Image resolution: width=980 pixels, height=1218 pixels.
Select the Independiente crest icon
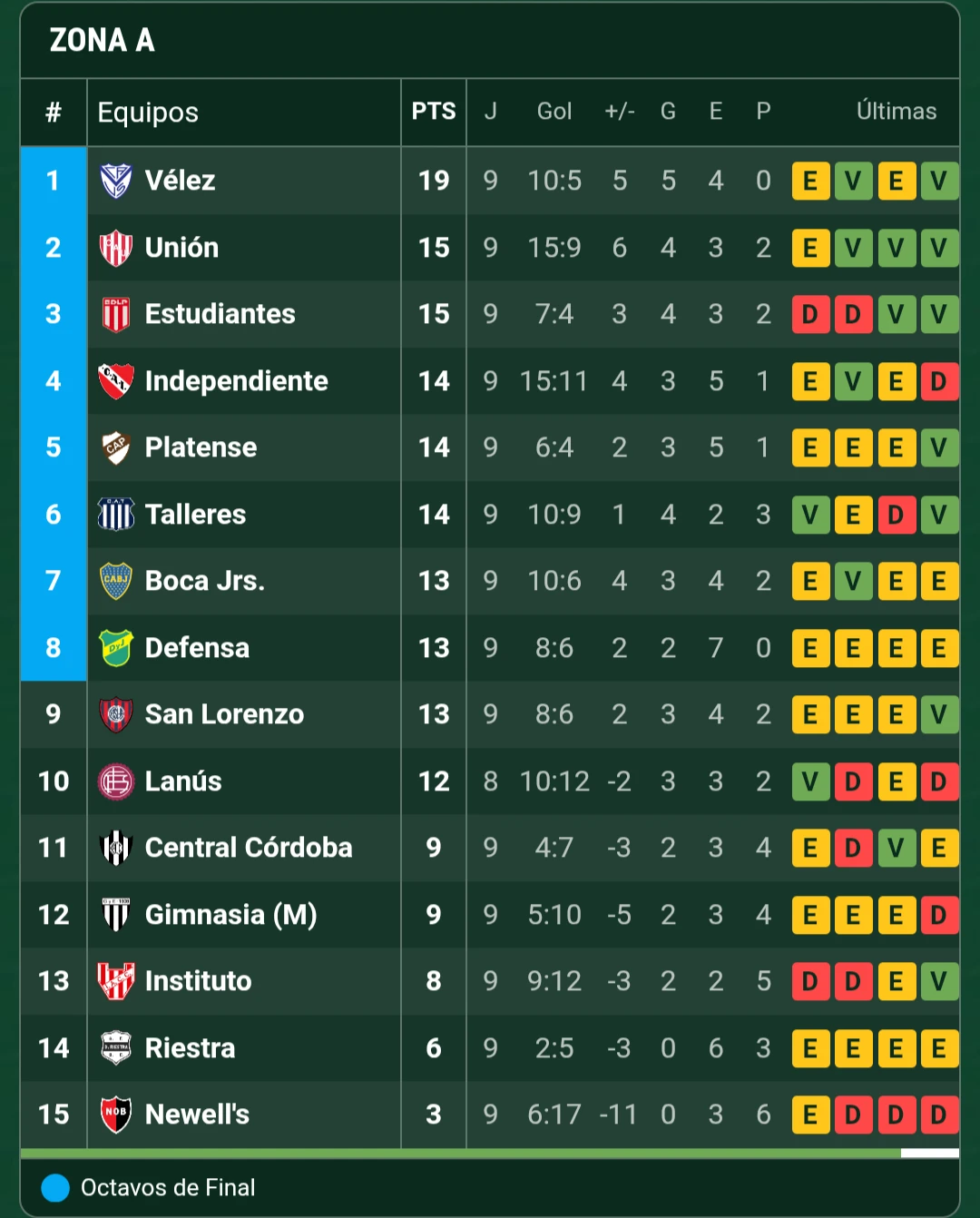tap(114, 381)
